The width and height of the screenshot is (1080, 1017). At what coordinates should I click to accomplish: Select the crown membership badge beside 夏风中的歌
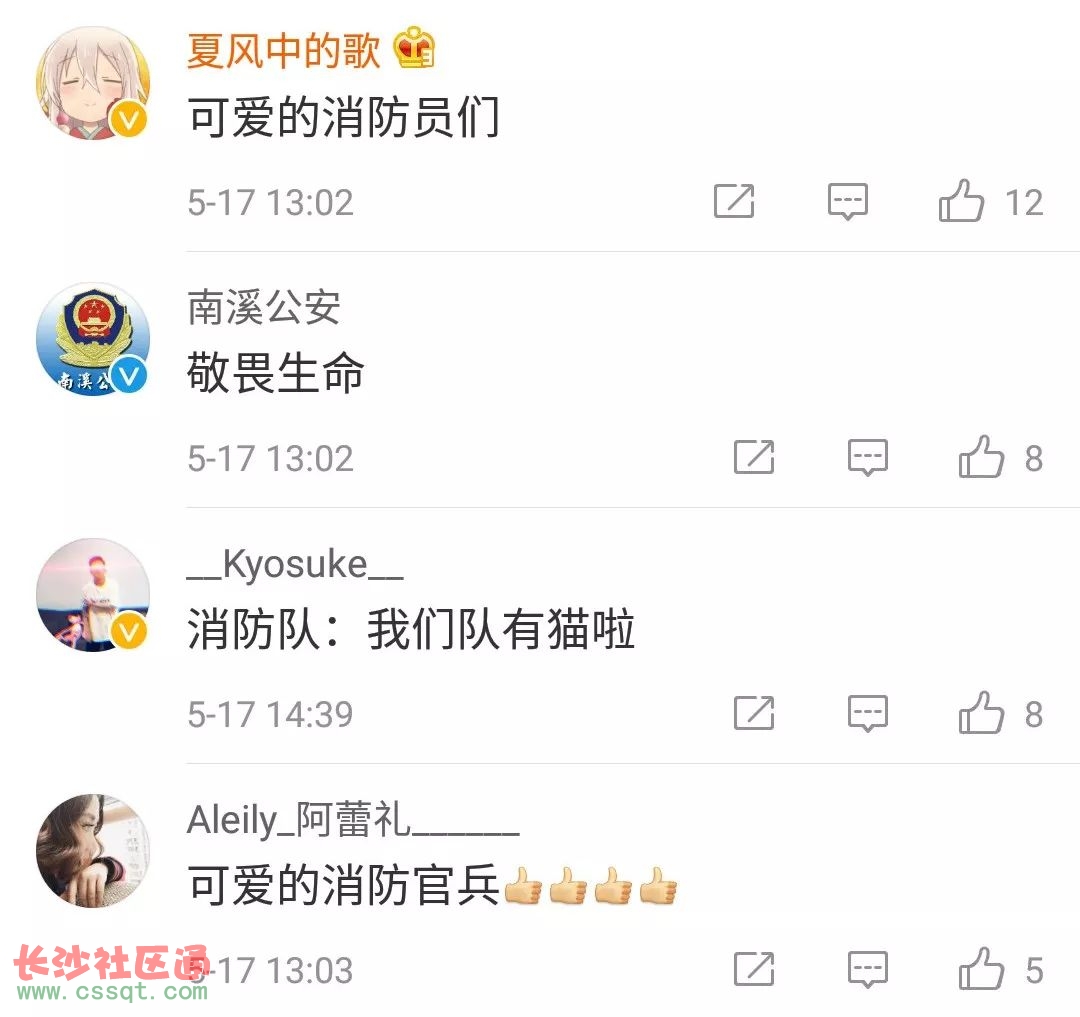point(413,47)
